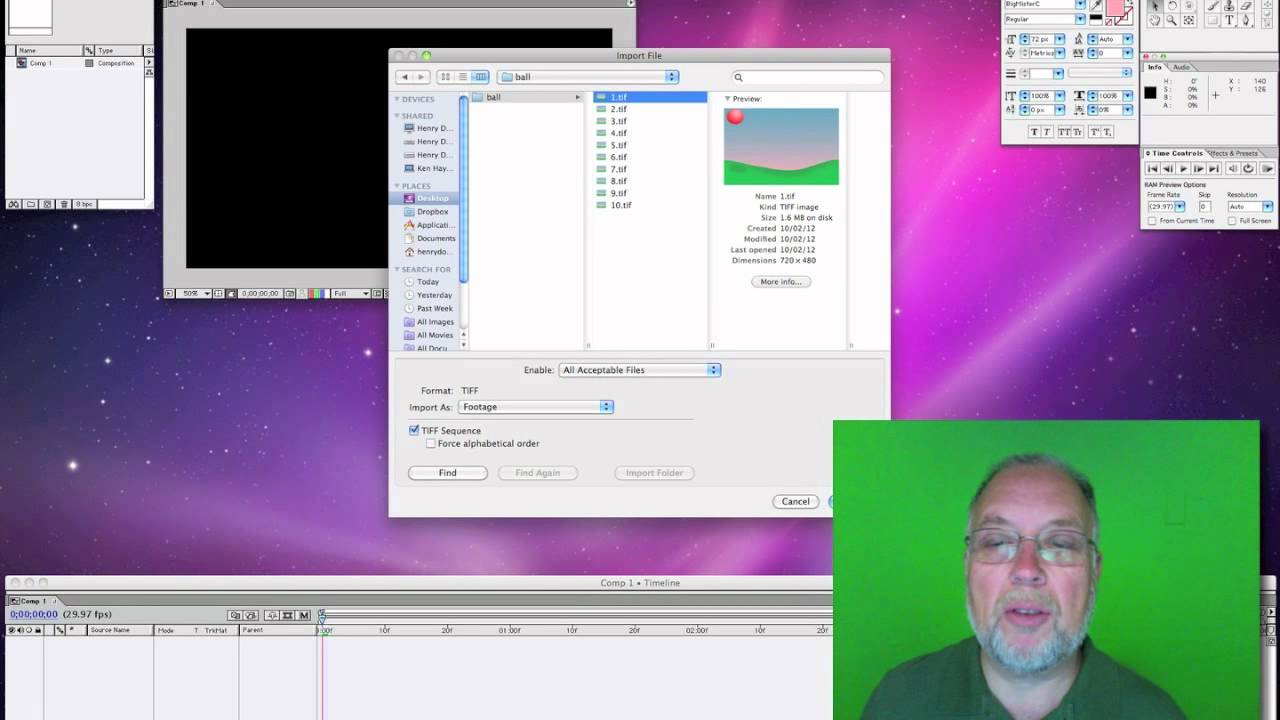This screenshot has height=720, width=1280.
Task: Open the ball folder path dropdown
Action: coord(589,77)
